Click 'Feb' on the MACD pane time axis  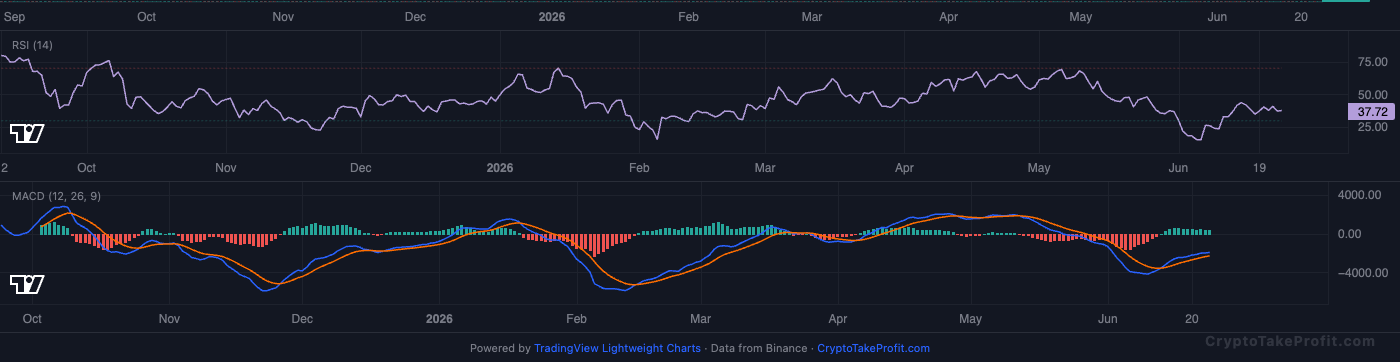coord(576,319)
